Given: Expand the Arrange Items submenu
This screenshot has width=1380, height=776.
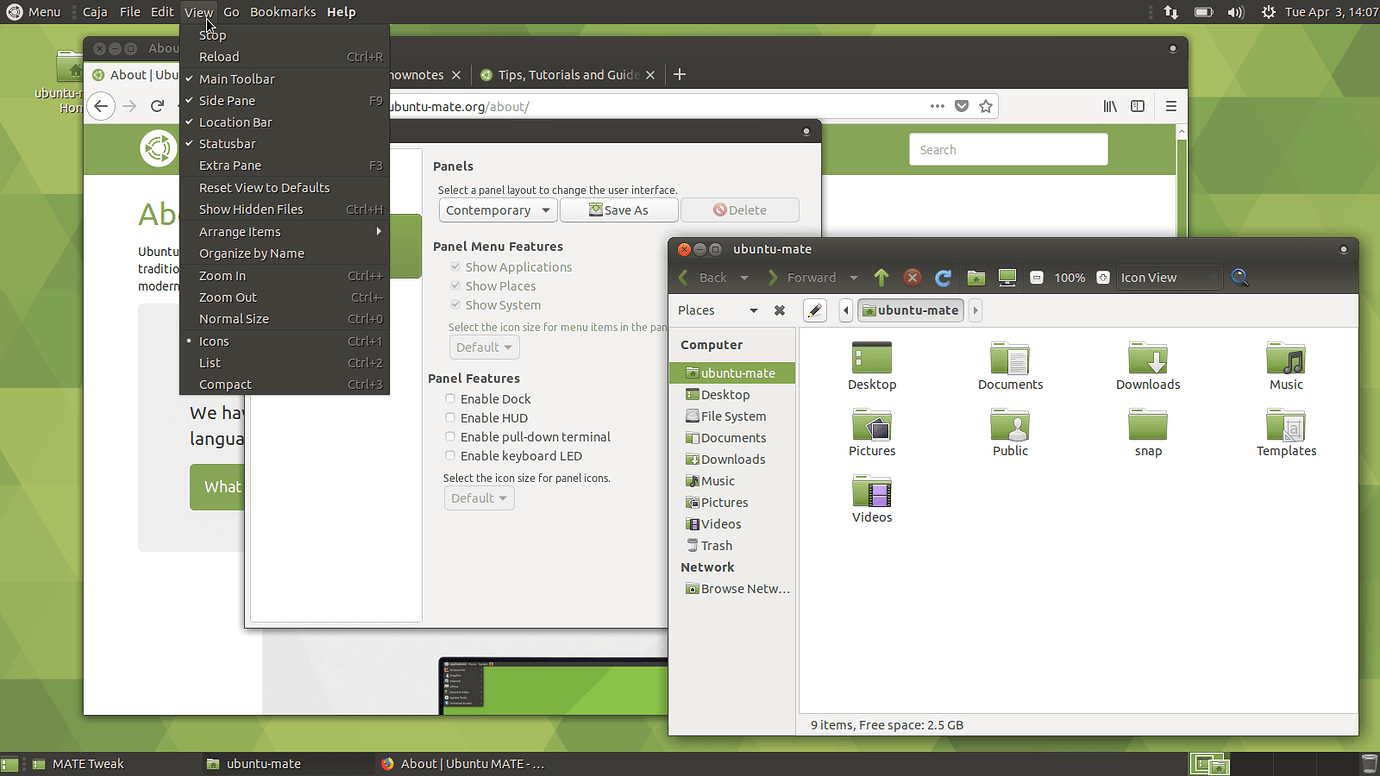Looking at the screenshot, I should click(240, 229).
